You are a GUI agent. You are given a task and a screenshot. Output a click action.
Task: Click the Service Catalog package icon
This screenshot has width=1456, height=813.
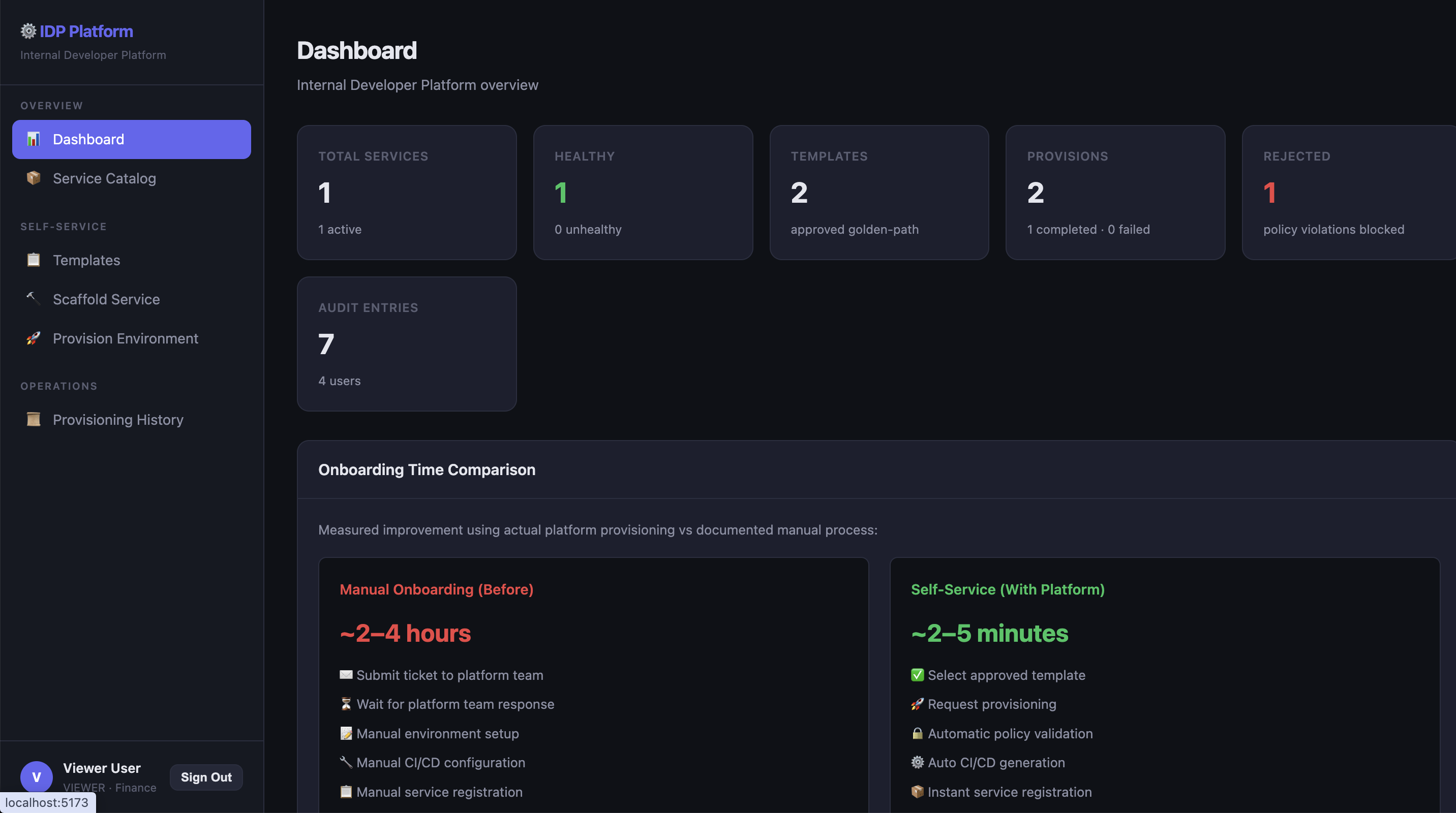coord(34,178)
